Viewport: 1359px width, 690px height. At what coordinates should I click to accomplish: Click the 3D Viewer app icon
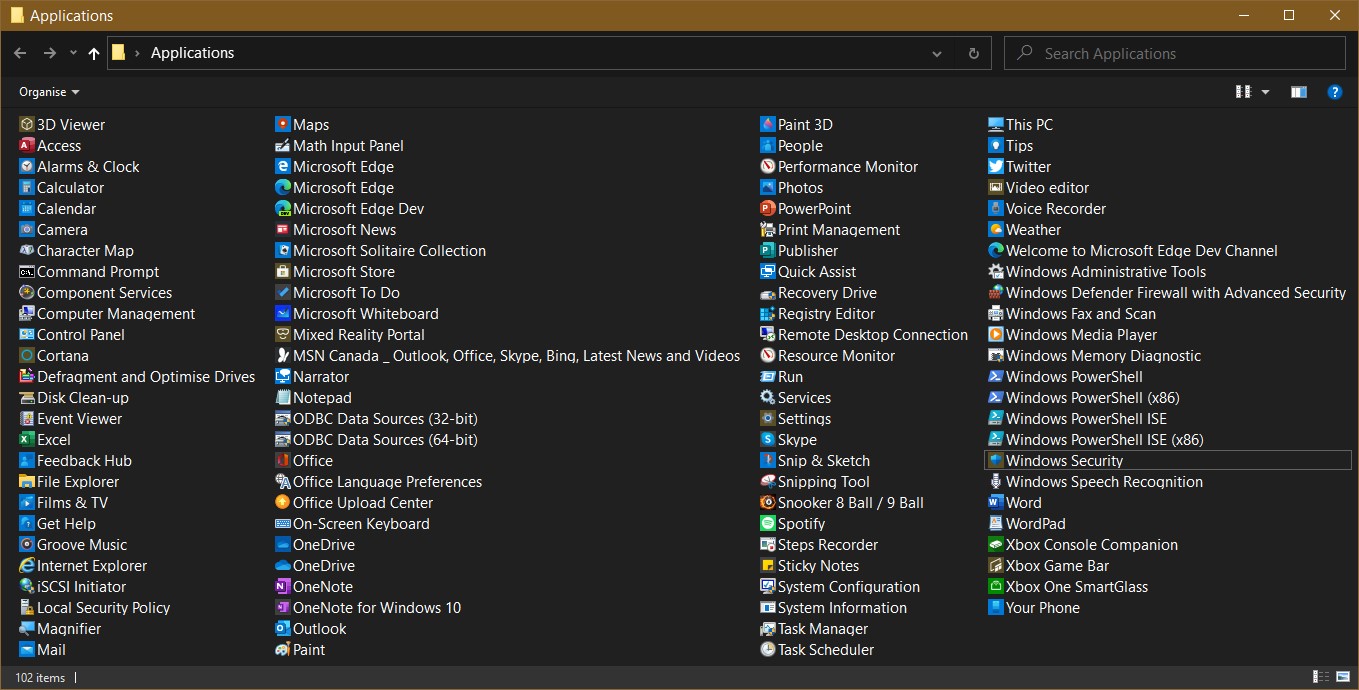[27, 125]
